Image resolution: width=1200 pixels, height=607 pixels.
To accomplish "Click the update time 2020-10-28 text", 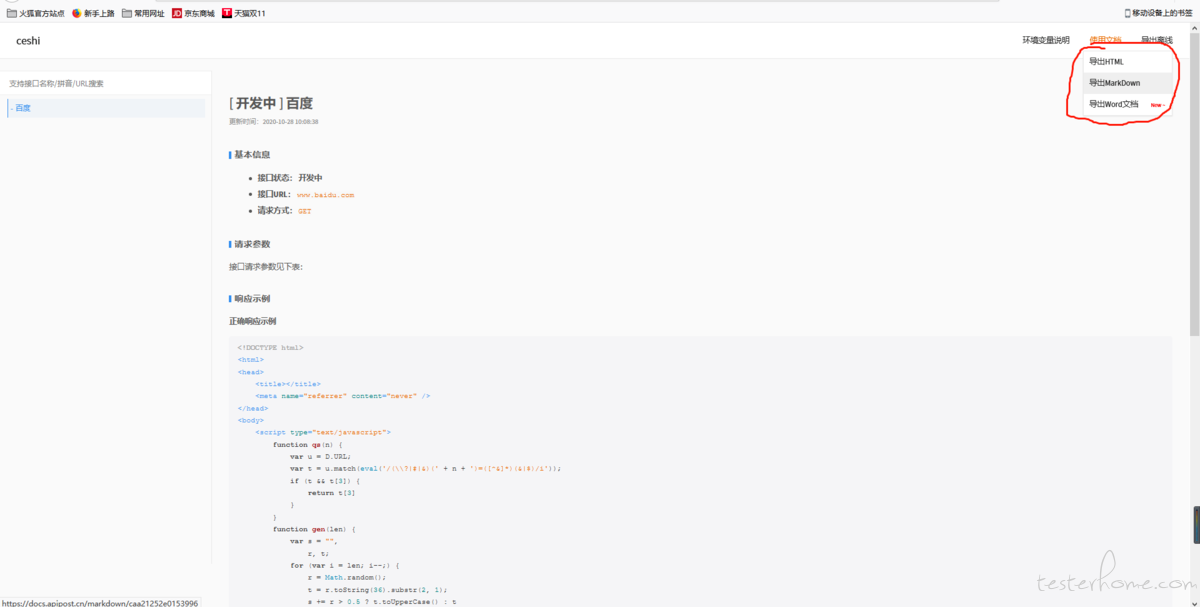I will tap(274, 122).
